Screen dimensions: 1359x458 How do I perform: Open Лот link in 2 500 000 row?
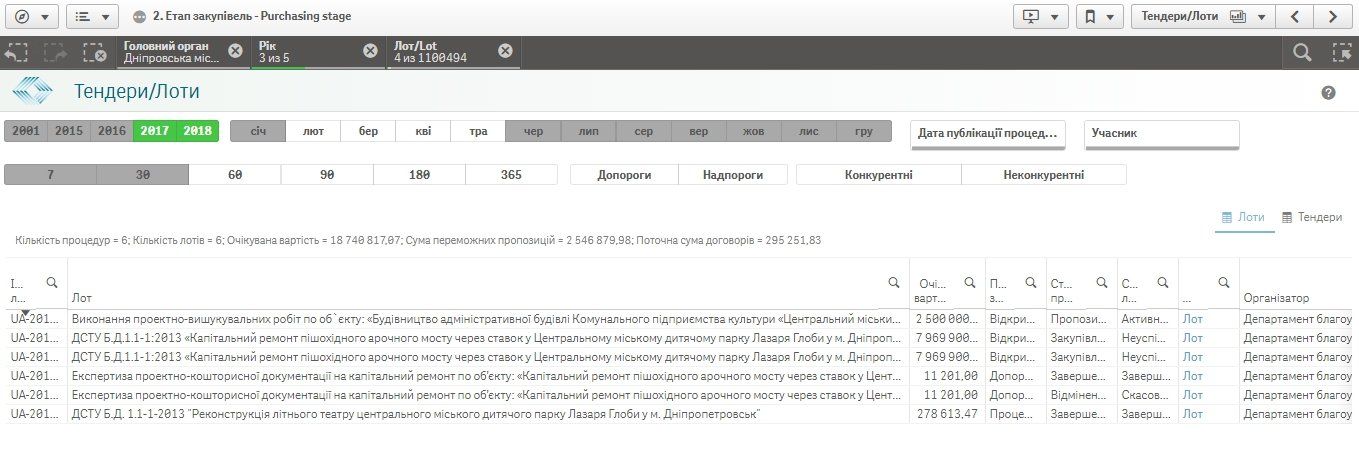[1192, 319]
